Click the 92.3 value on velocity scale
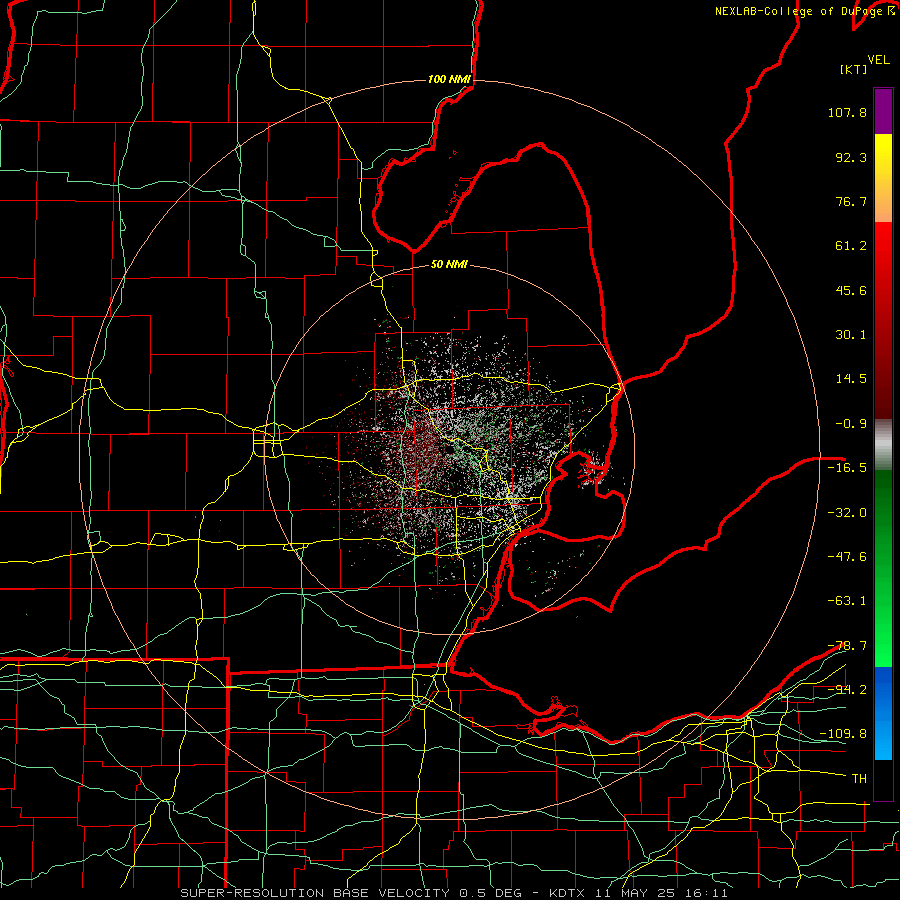900x900 pixels. click(x=851, y=157)
